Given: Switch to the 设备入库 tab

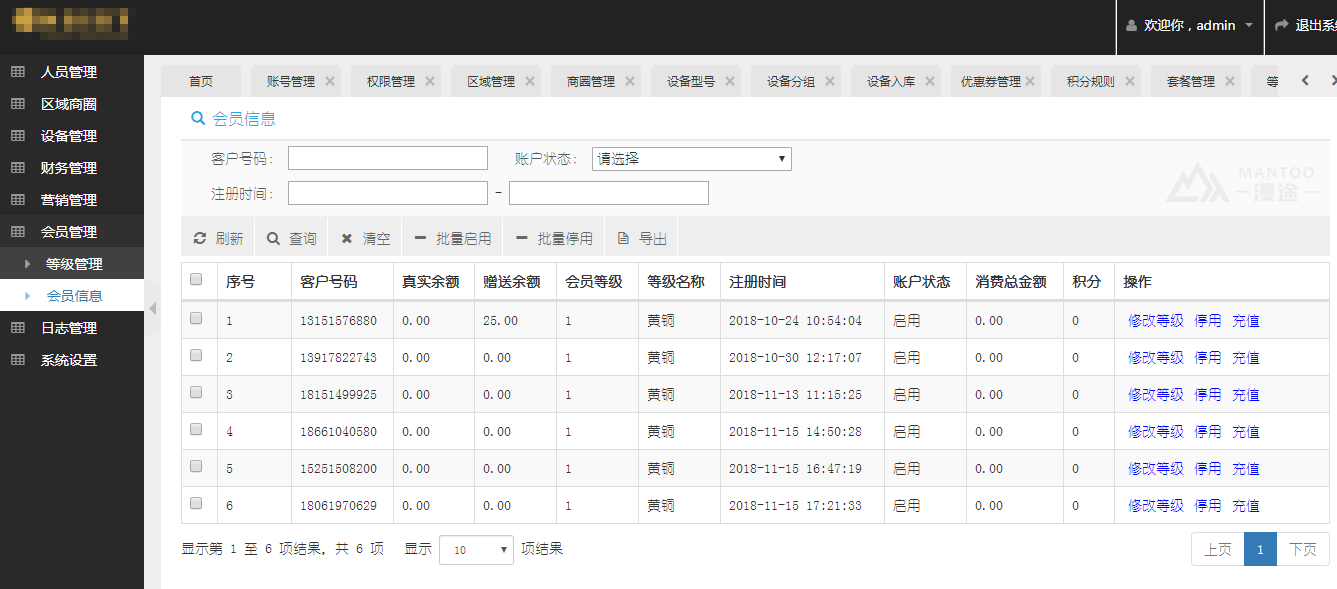Looking at the screenshot, I should [891, 82].
